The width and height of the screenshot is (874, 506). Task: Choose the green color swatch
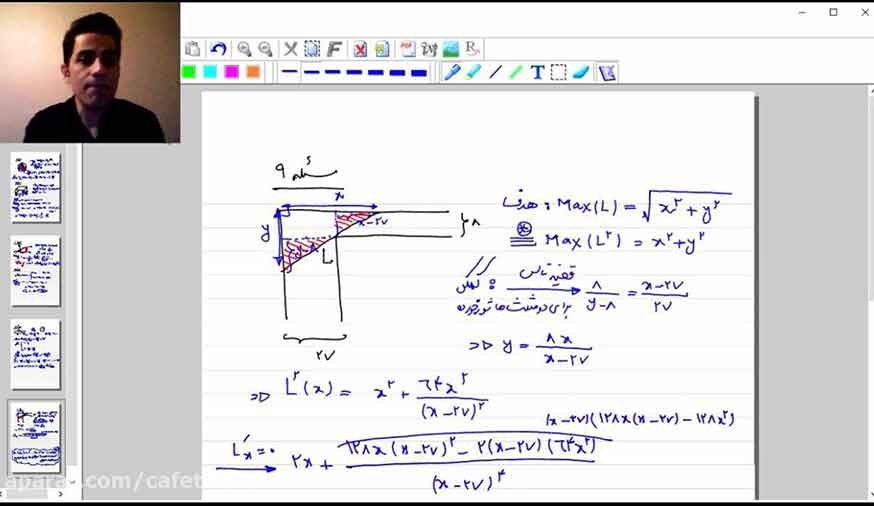190,72
